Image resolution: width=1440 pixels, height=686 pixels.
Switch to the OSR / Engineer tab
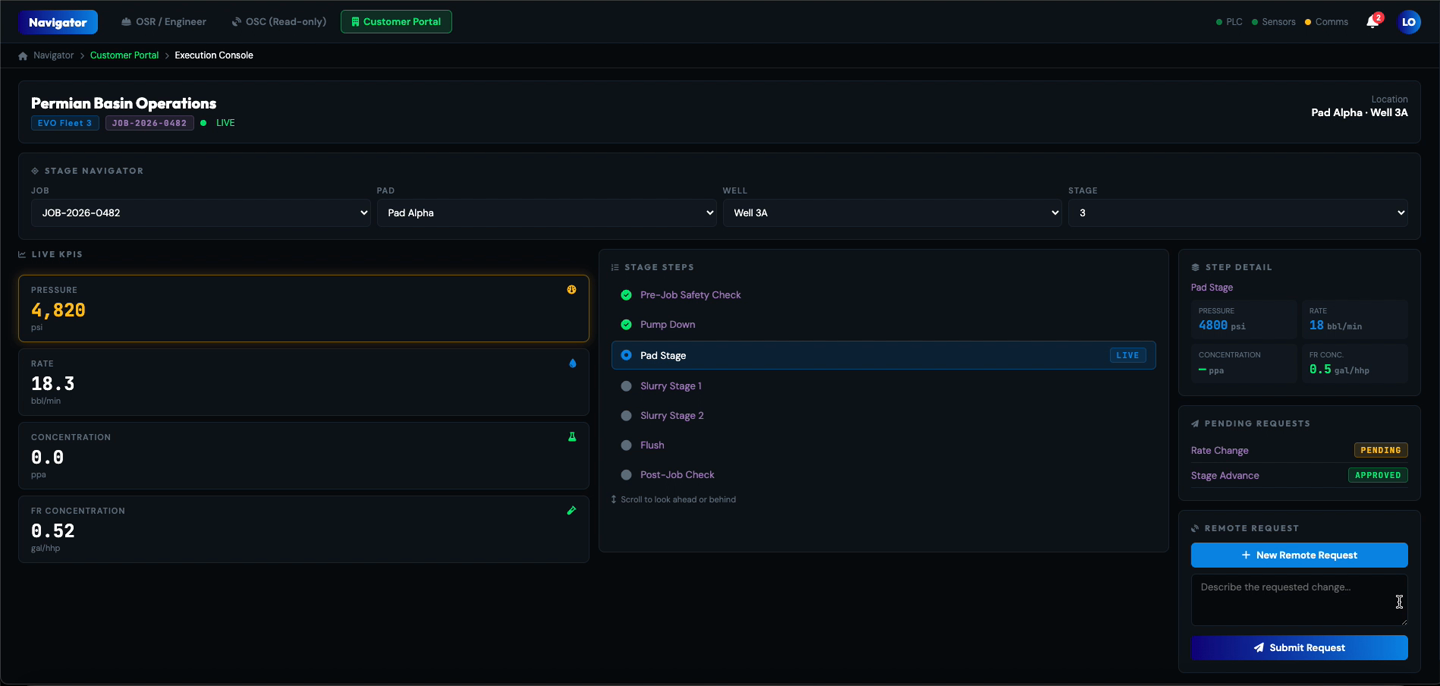pyautogui.click(x=163, y=21)
